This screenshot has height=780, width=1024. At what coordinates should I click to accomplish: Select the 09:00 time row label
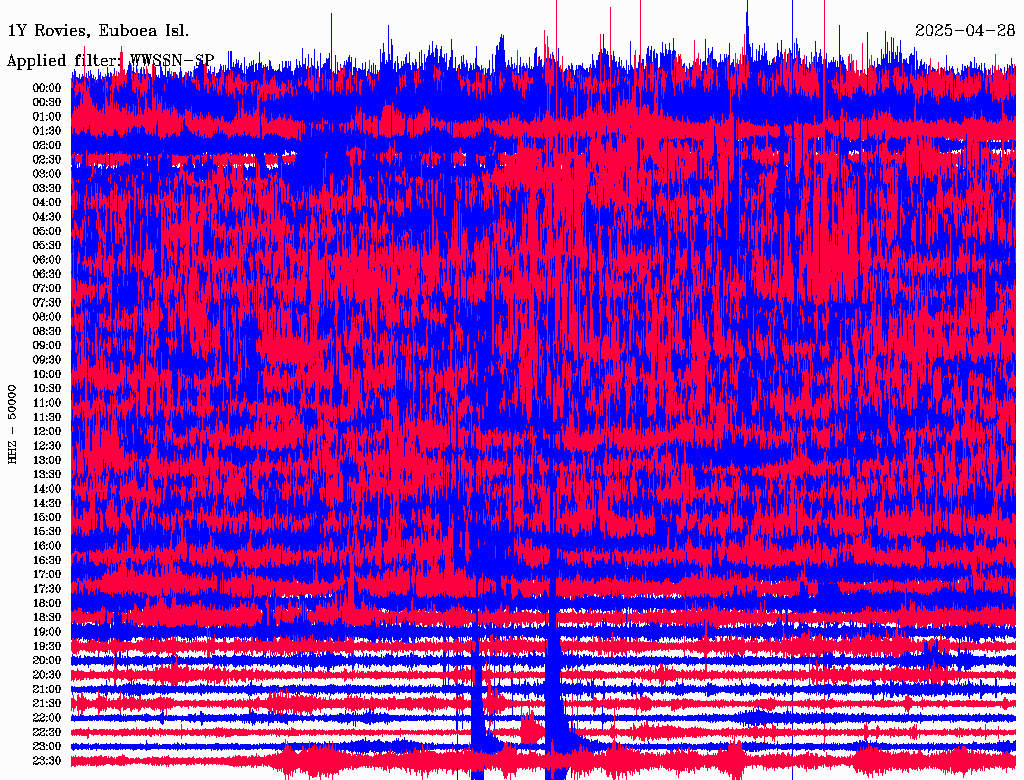click(47, 345)
